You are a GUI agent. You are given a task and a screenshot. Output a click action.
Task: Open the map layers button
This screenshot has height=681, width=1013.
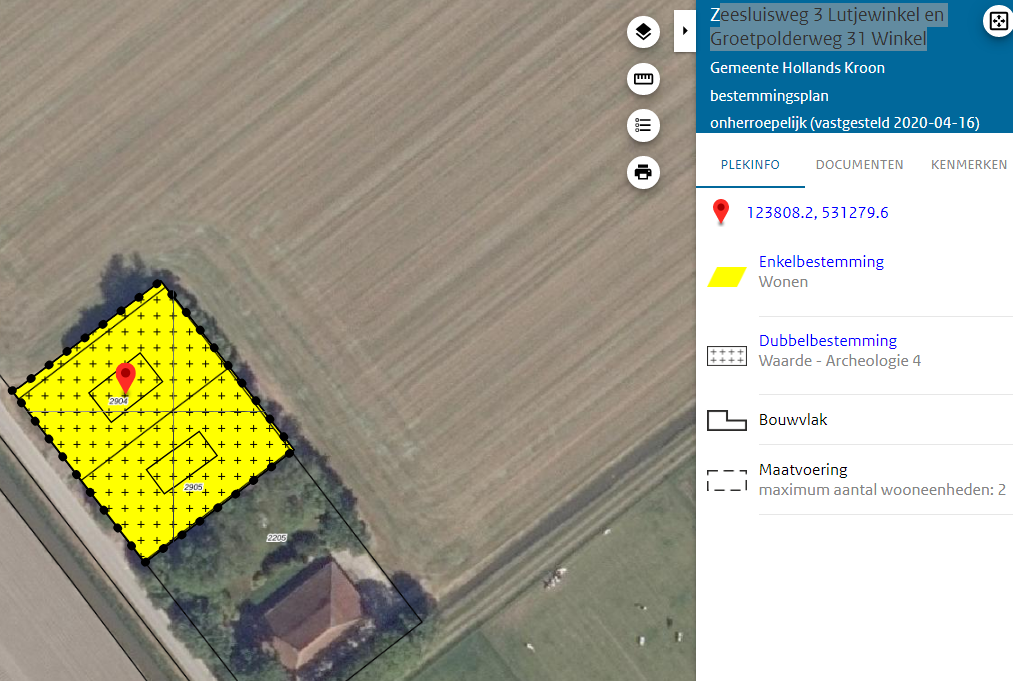(x=643, y=32)
